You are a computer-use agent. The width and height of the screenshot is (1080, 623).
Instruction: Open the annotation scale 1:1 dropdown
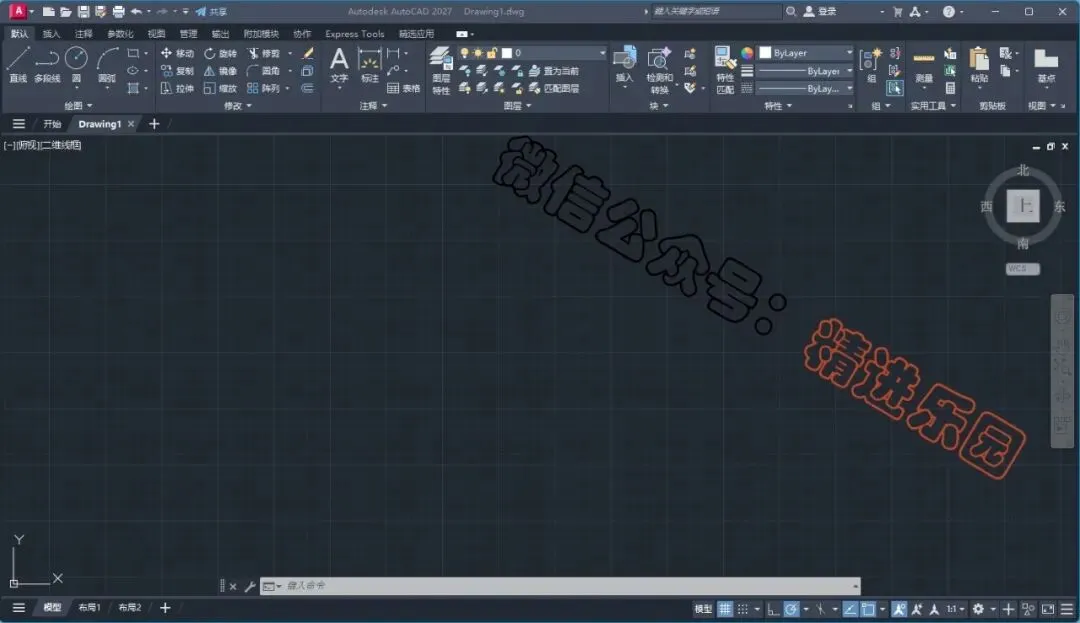pyautogui.click(x=955, y=609)
